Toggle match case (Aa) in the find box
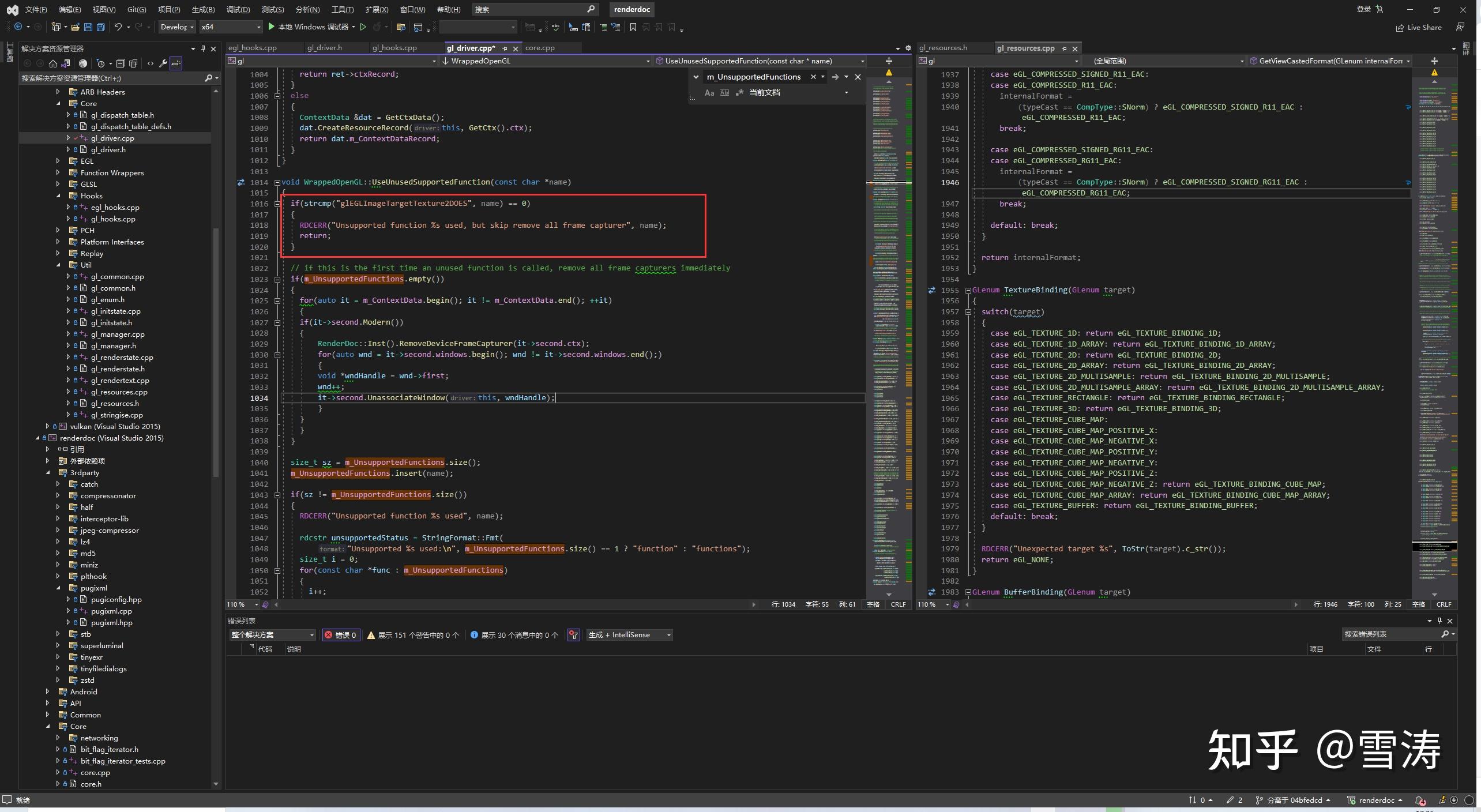 [x=709, y=92]
